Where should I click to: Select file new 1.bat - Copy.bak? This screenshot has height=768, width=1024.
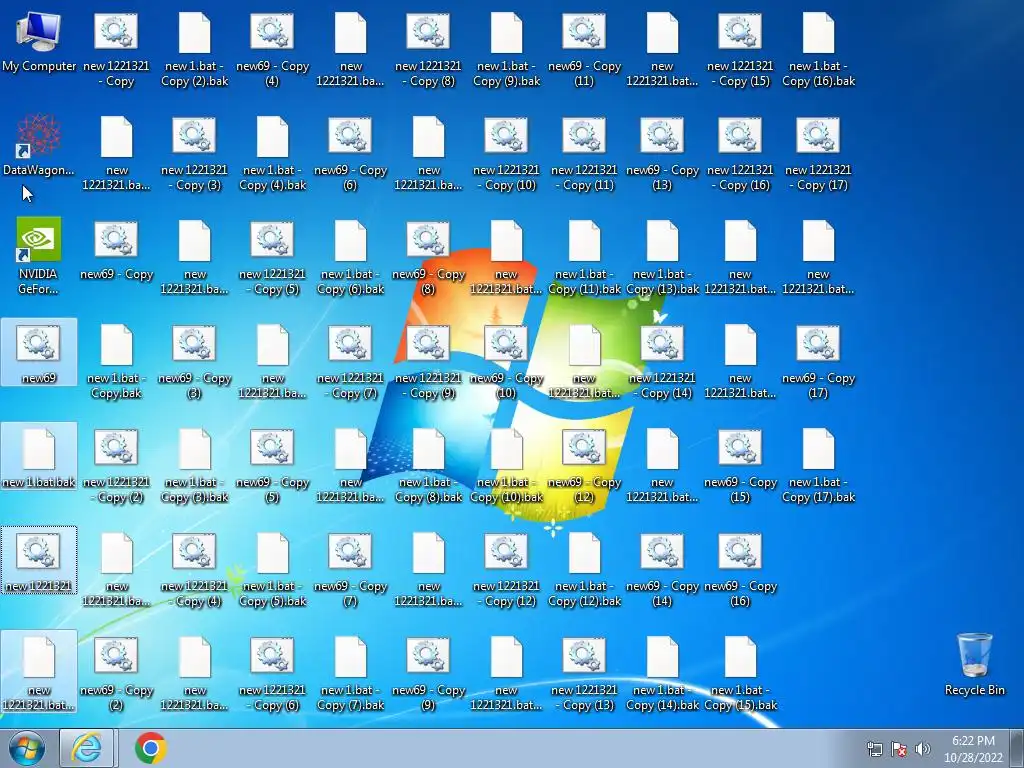point(116,361)
